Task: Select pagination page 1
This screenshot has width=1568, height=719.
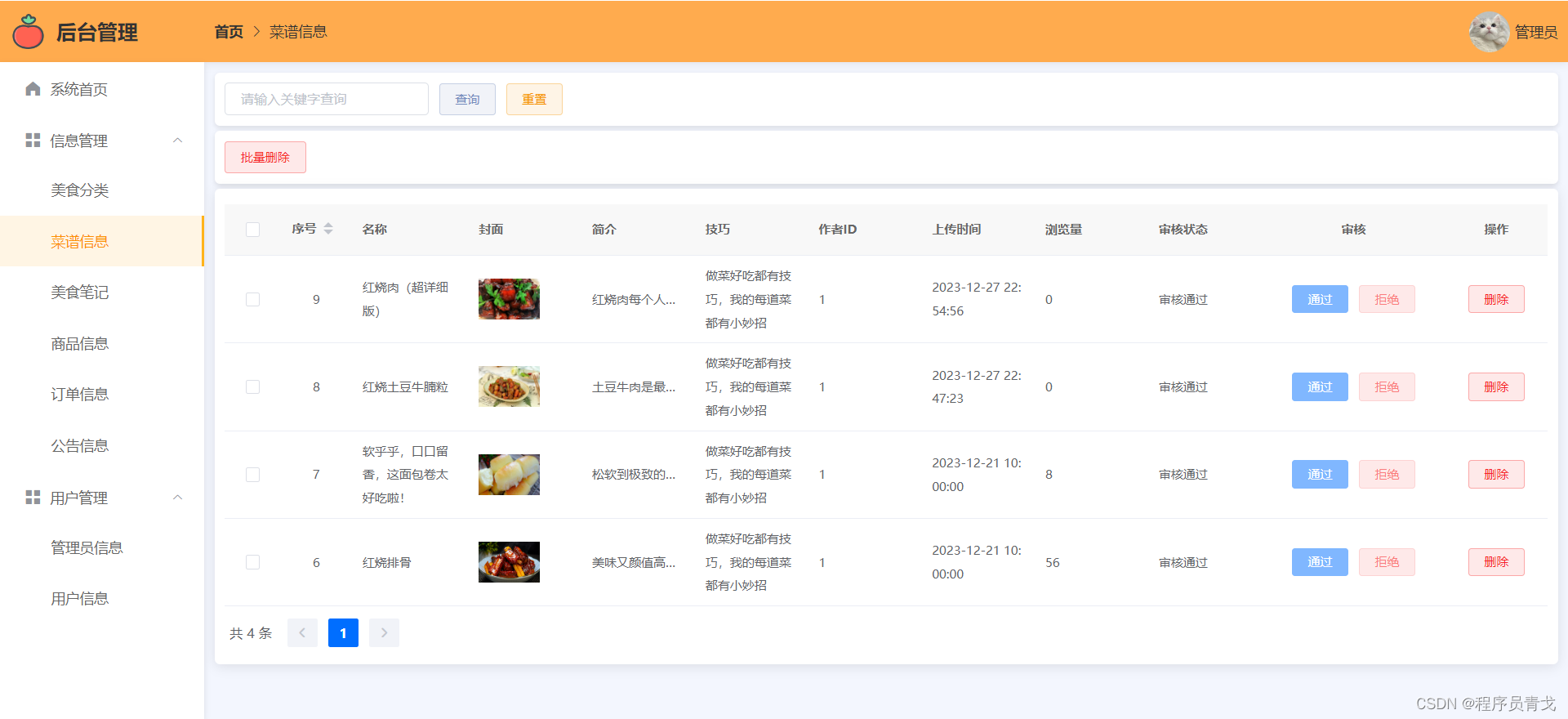Action: (343, 632)
